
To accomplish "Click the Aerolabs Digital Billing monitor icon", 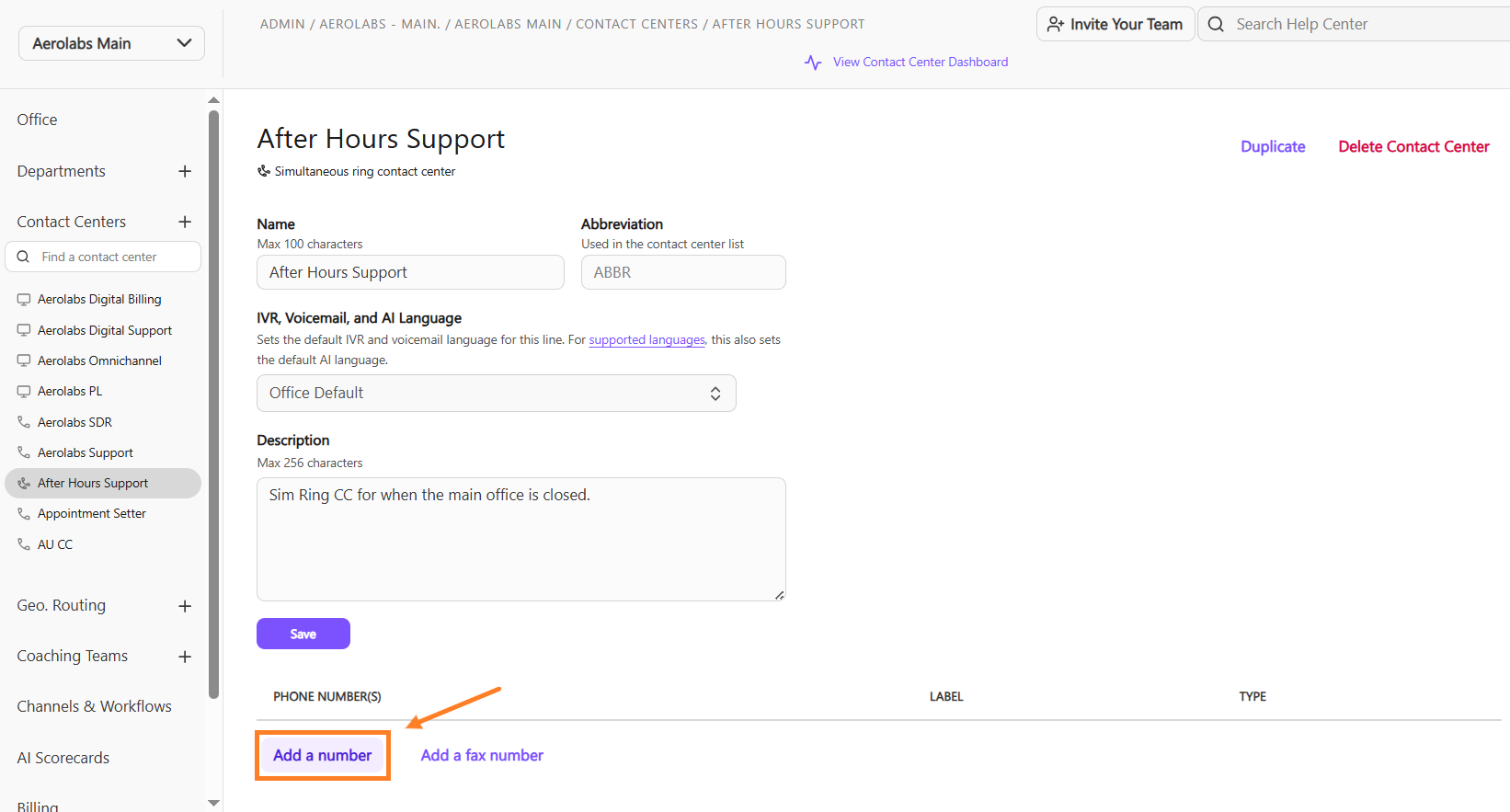I will 24,300.
